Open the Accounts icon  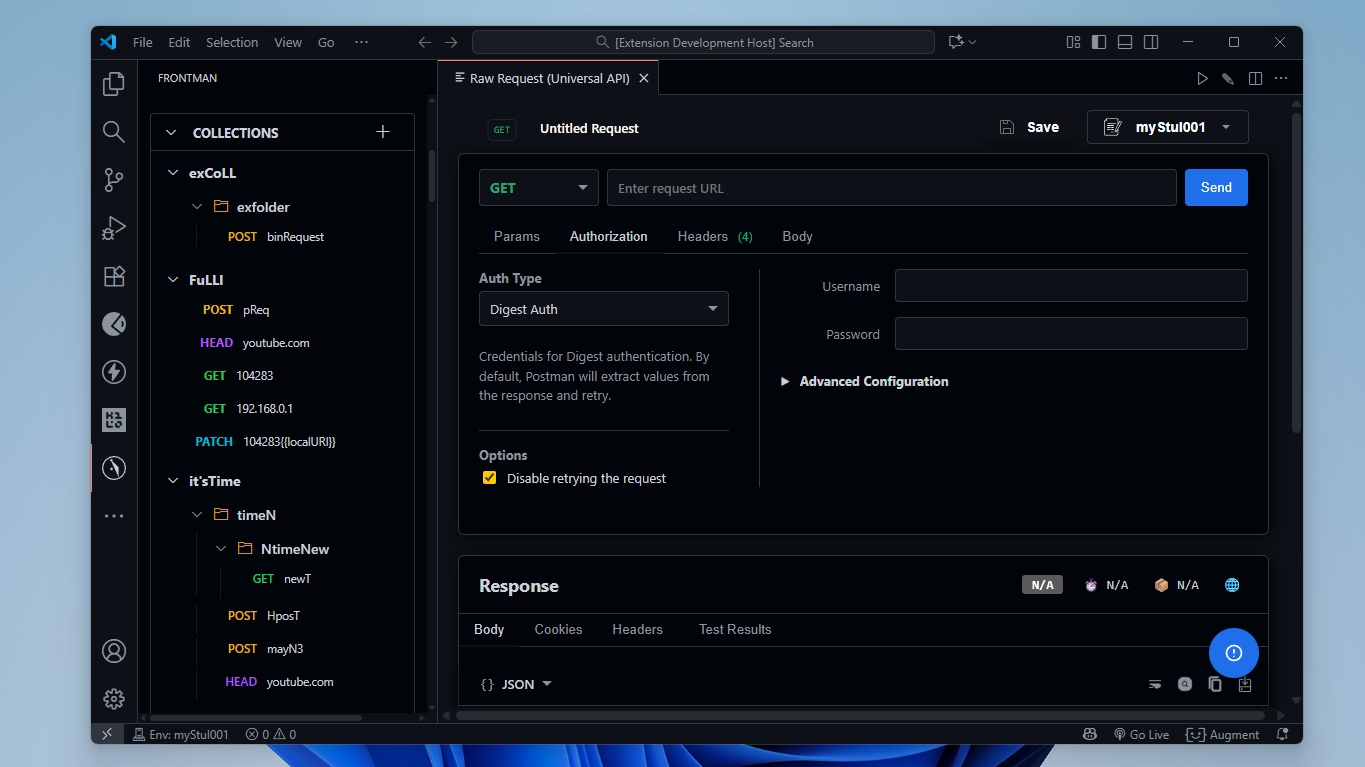click(x=114, y=651)
